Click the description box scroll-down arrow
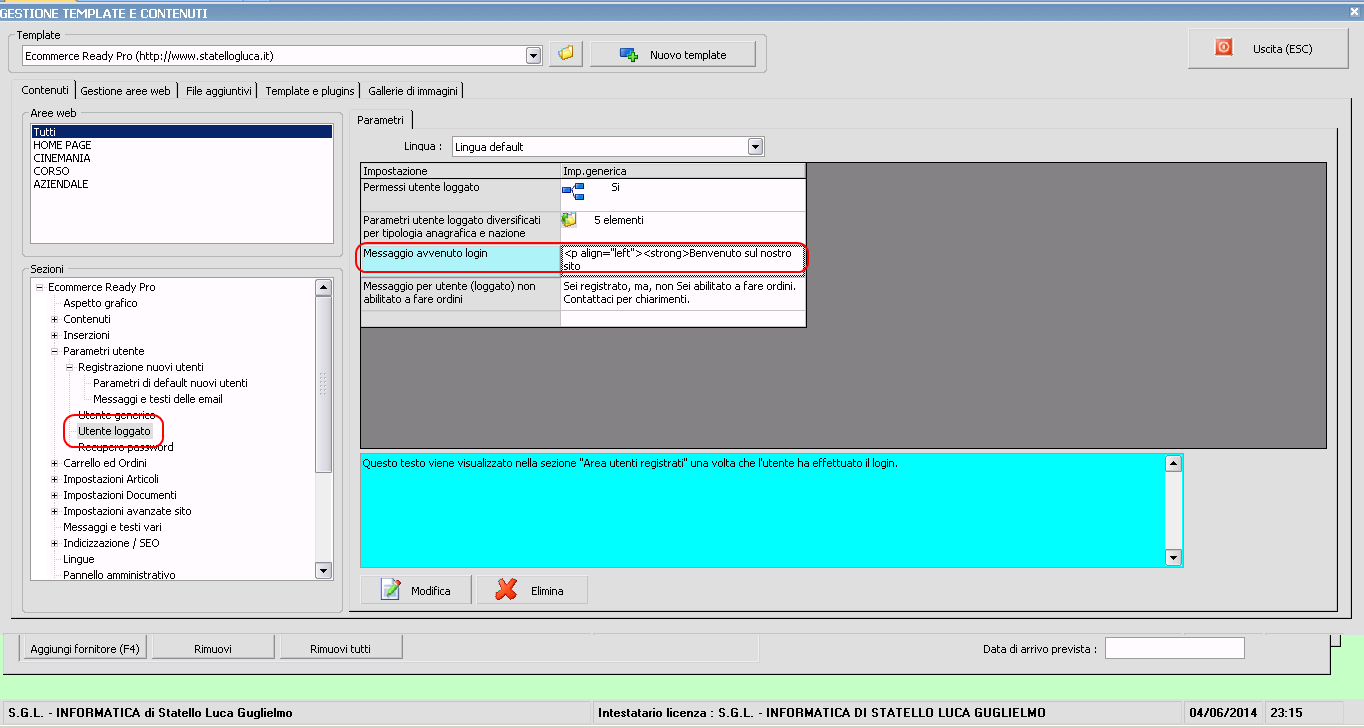The image size is (1364, 728). point(1174,557)
